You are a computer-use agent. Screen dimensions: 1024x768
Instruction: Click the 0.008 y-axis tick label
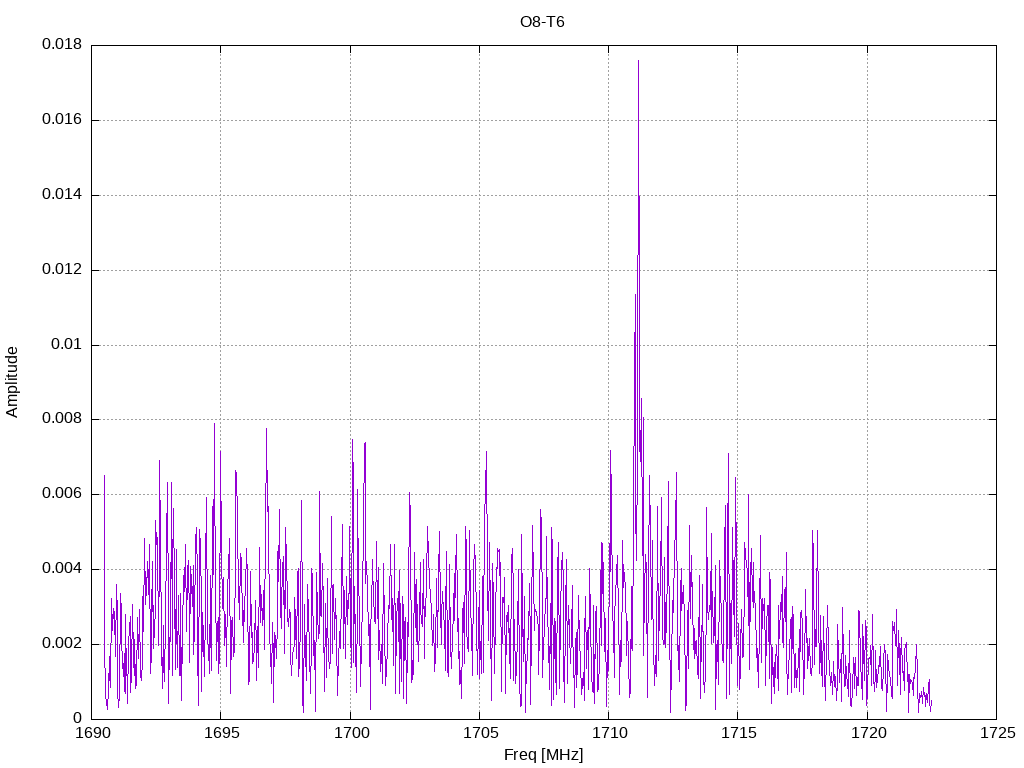pos(62,419)
